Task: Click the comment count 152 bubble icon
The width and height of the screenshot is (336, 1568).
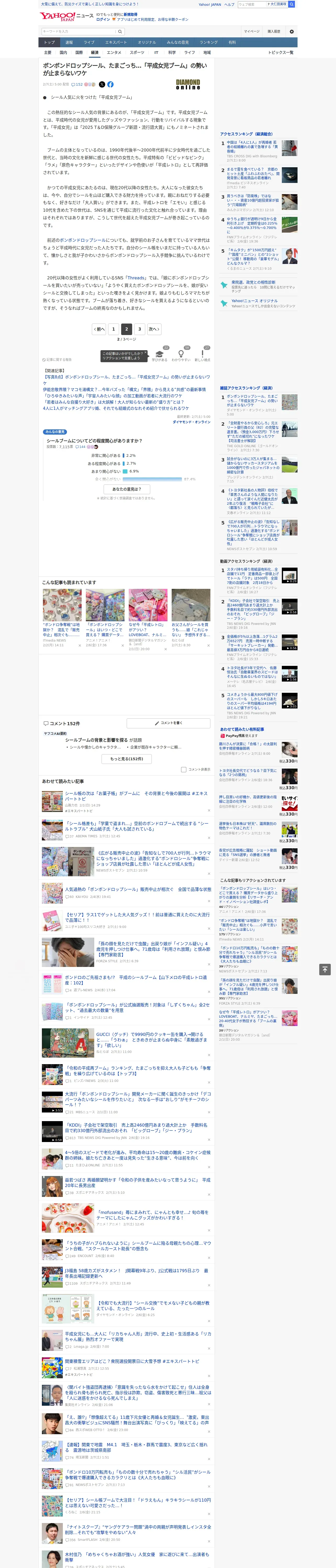Action: coord(77,85)
